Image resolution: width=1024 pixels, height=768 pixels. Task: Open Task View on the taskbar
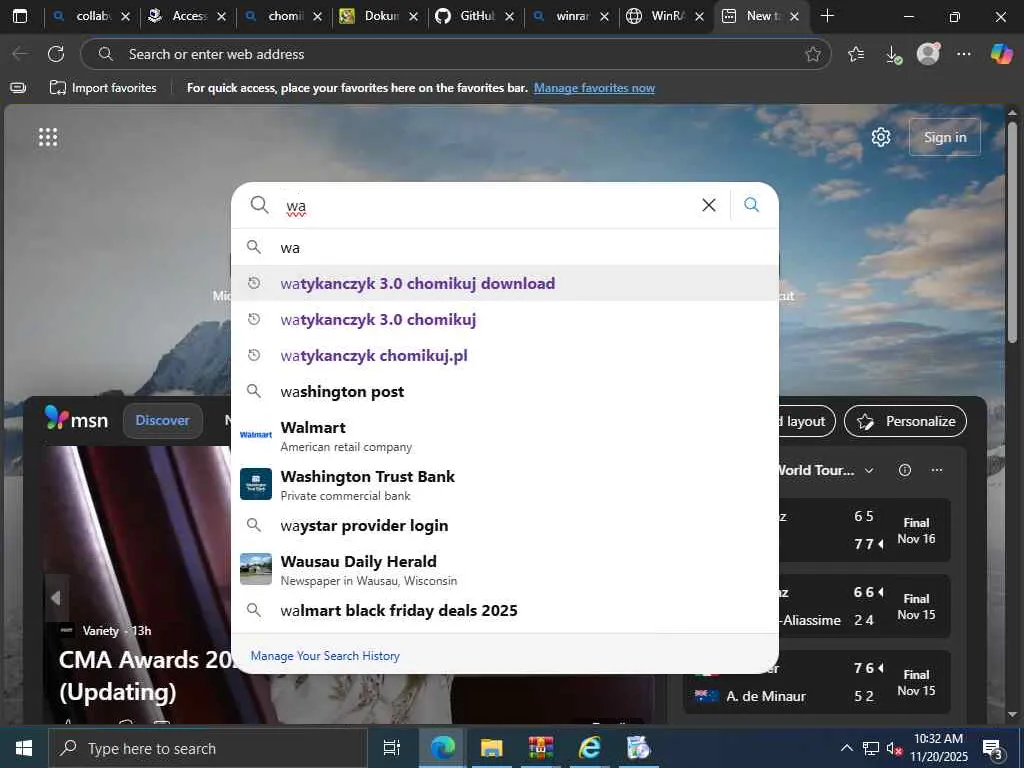point(391,748)
